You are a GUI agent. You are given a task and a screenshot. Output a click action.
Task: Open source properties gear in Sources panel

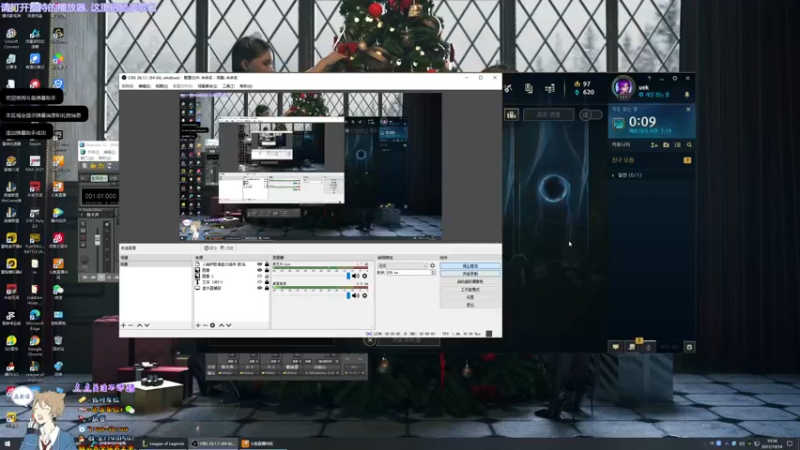(213, 325)
